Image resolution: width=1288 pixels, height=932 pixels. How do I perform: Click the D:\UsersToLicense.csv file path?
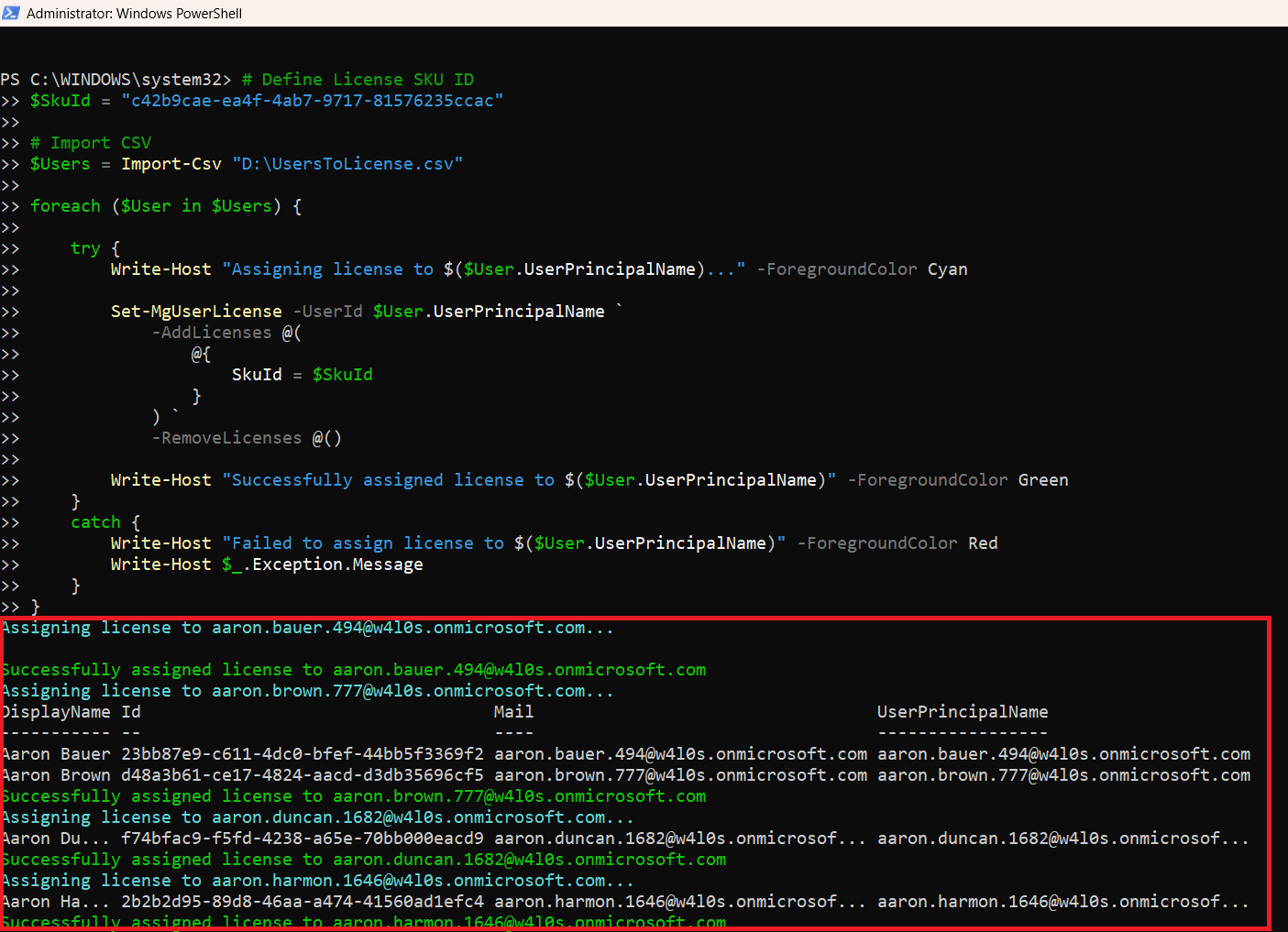pos(347,164)
